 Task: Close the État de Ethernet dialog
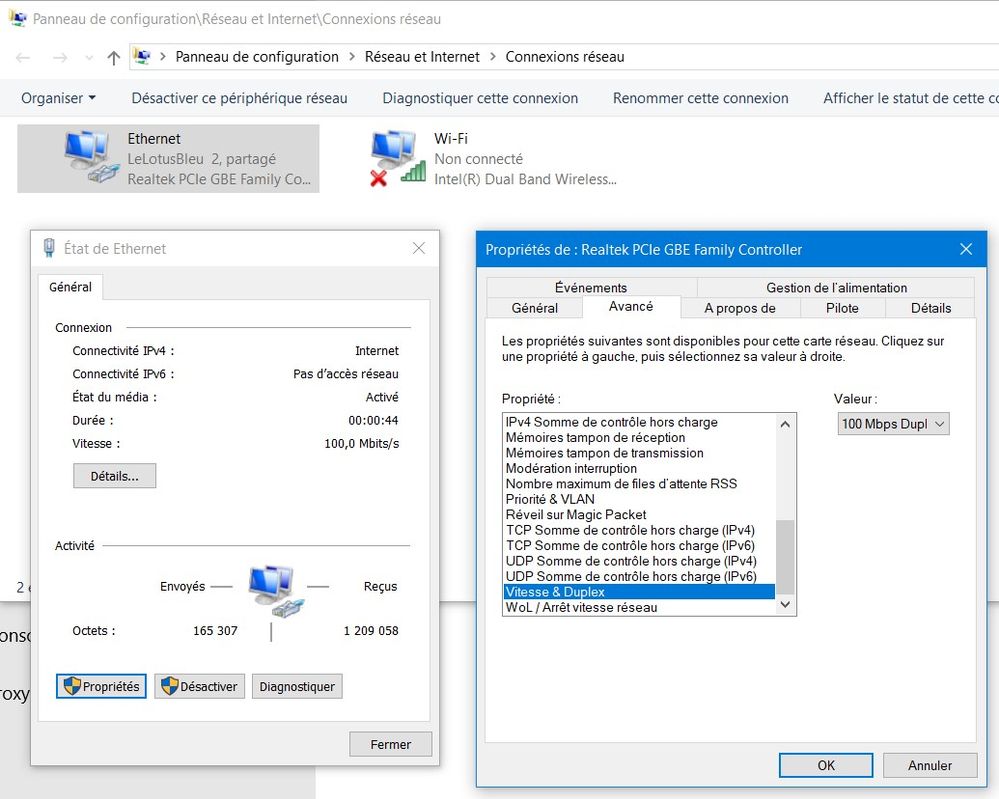(x=419, y=248)
